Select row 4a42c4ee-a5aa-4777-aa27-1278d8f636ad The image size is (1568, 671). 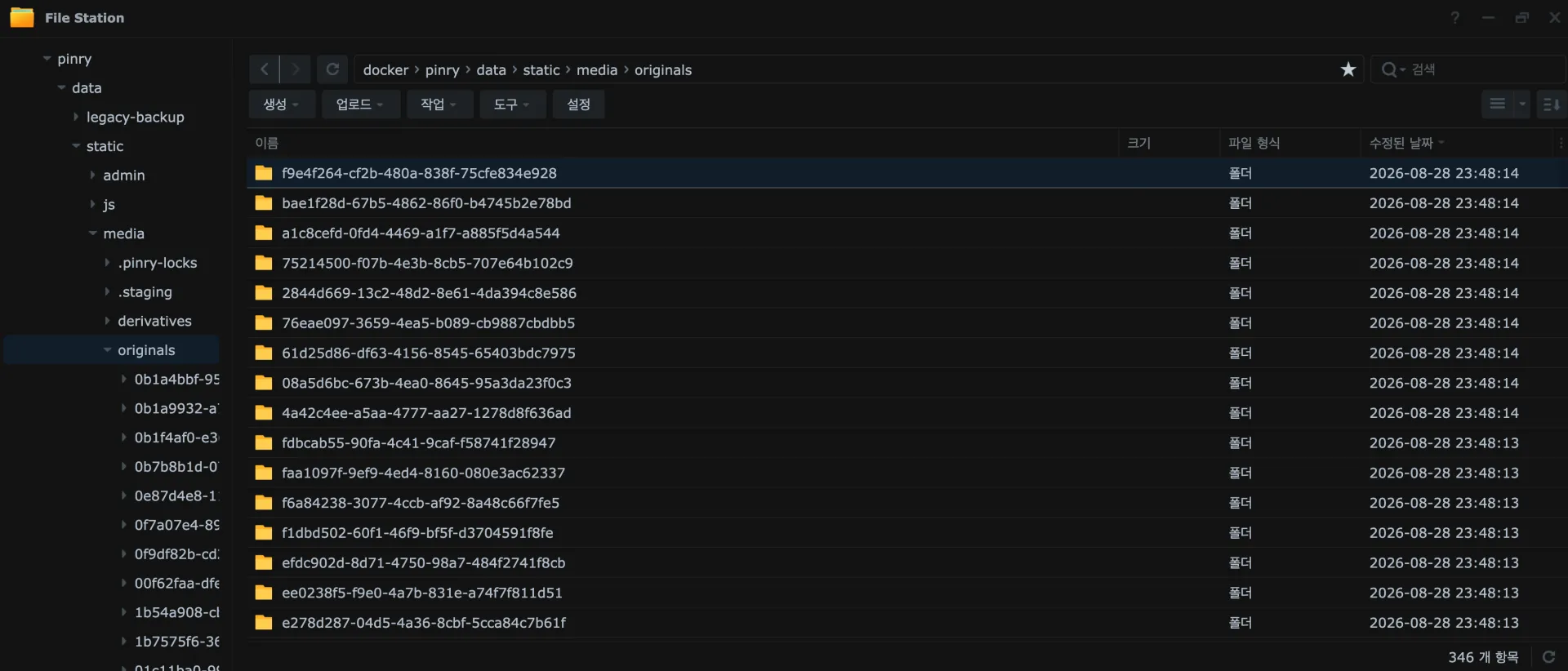906,413
